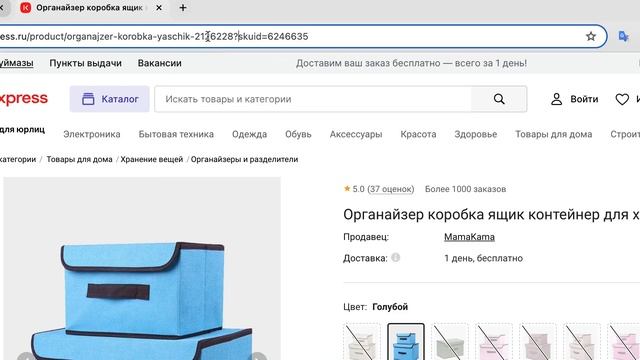Click the Более 1000 заказов text

pos(465,189)
